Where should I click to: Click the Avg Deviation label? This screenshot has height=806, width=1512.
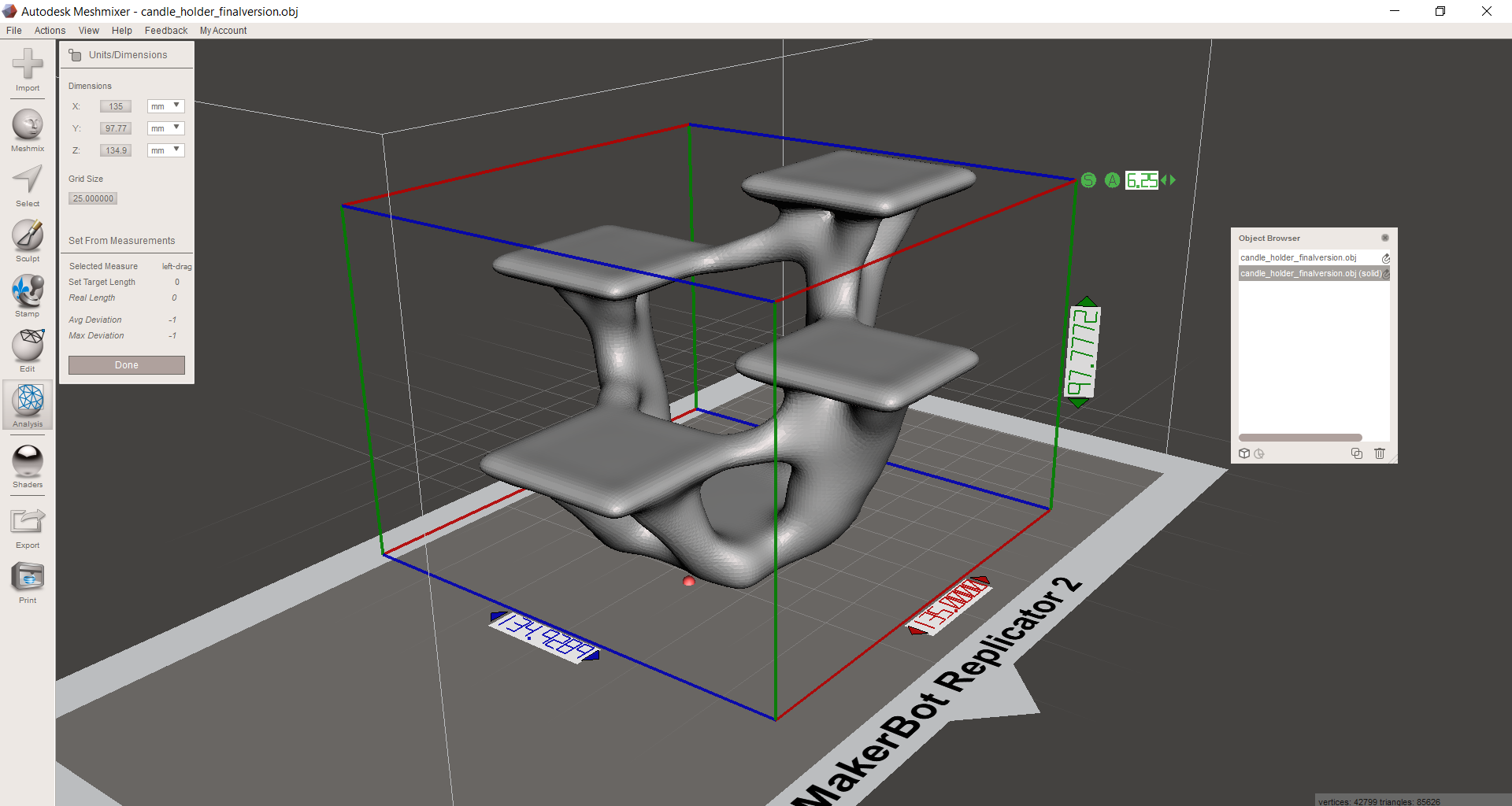(95, 320)
